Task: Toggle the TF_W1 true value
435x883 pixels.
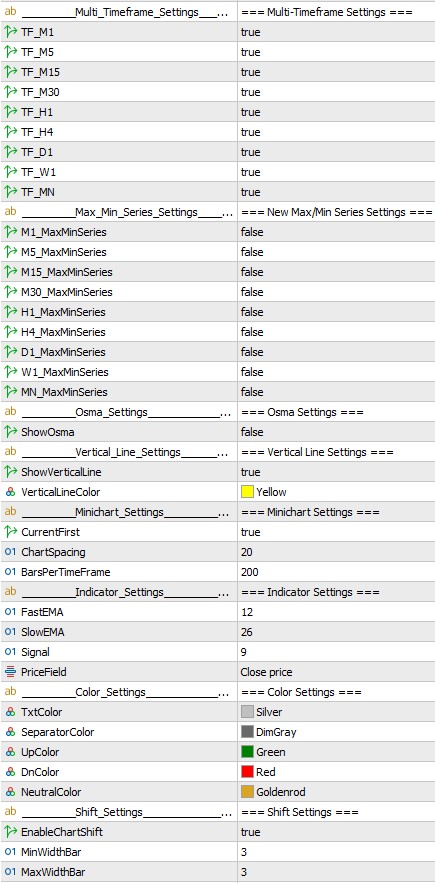Action: (x=336, y=172)
